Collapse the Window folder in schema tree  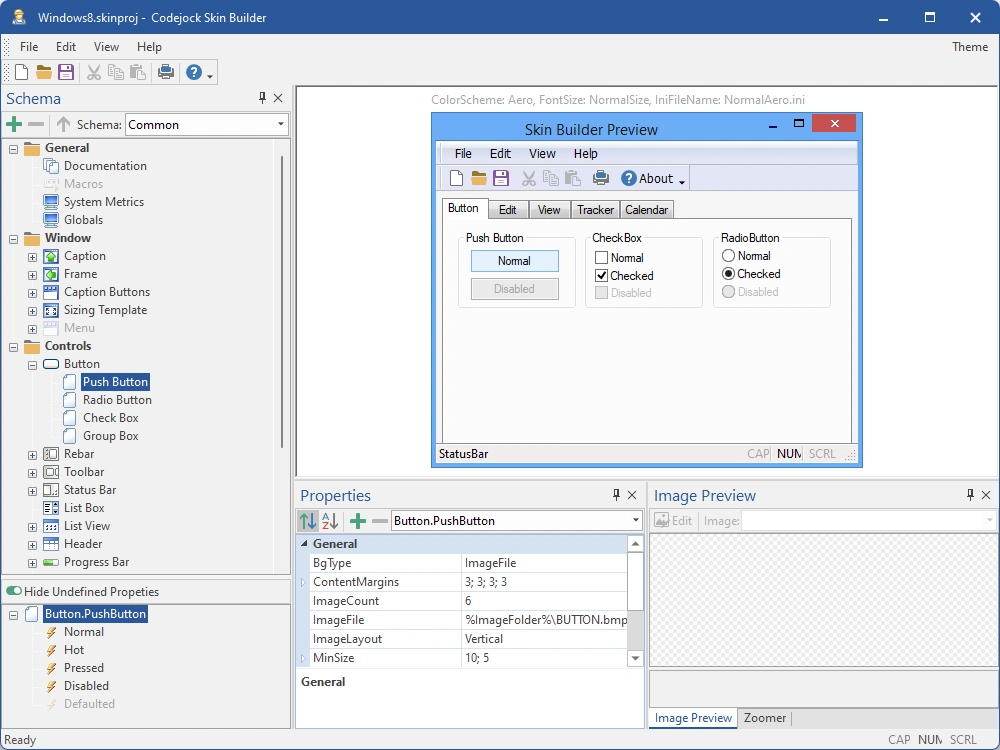[x=13, y=239]
